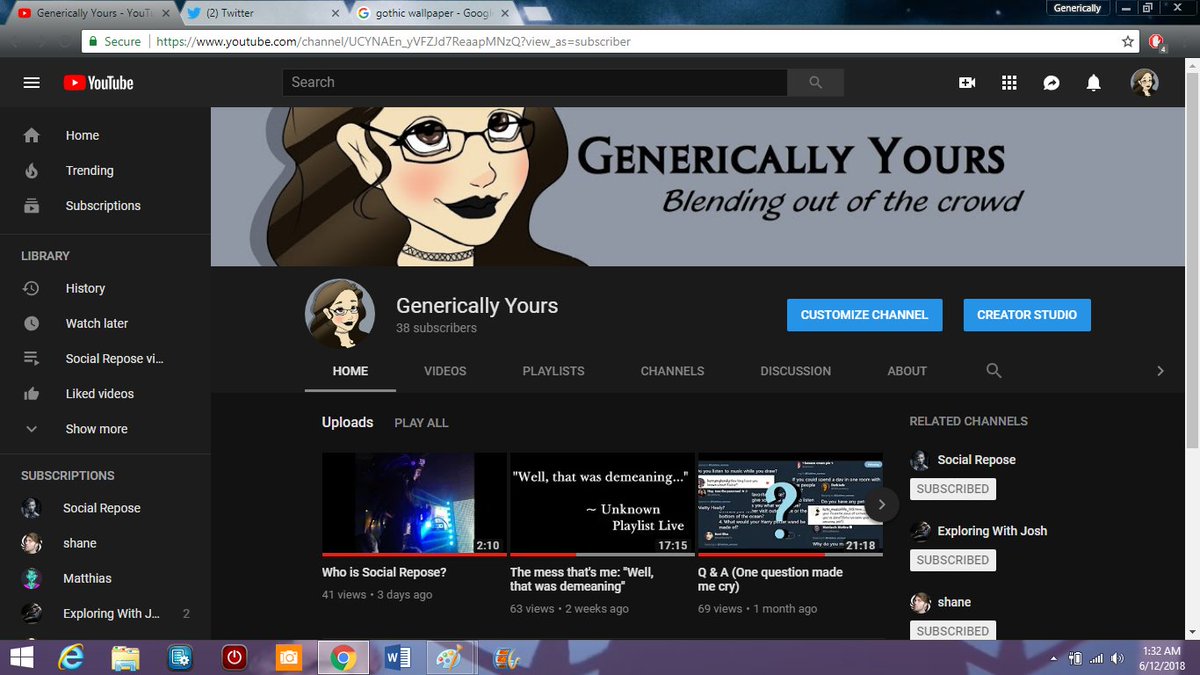Image resolution: width=1200 pixels, height=675 pixels.
Task: Open Paint from taskbar
Action: point(451,657)
